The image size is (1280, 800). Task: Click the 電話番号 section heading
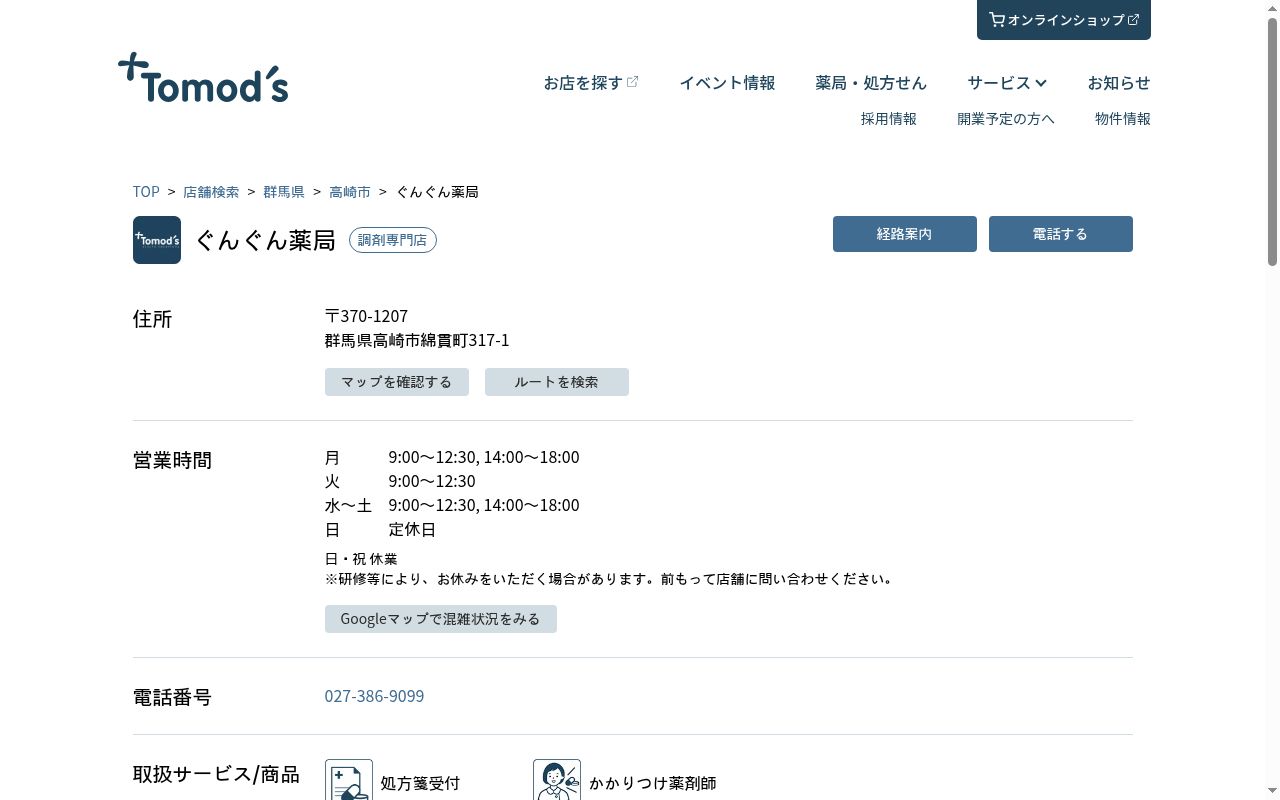pyautogui.click(x=172, y=697)
